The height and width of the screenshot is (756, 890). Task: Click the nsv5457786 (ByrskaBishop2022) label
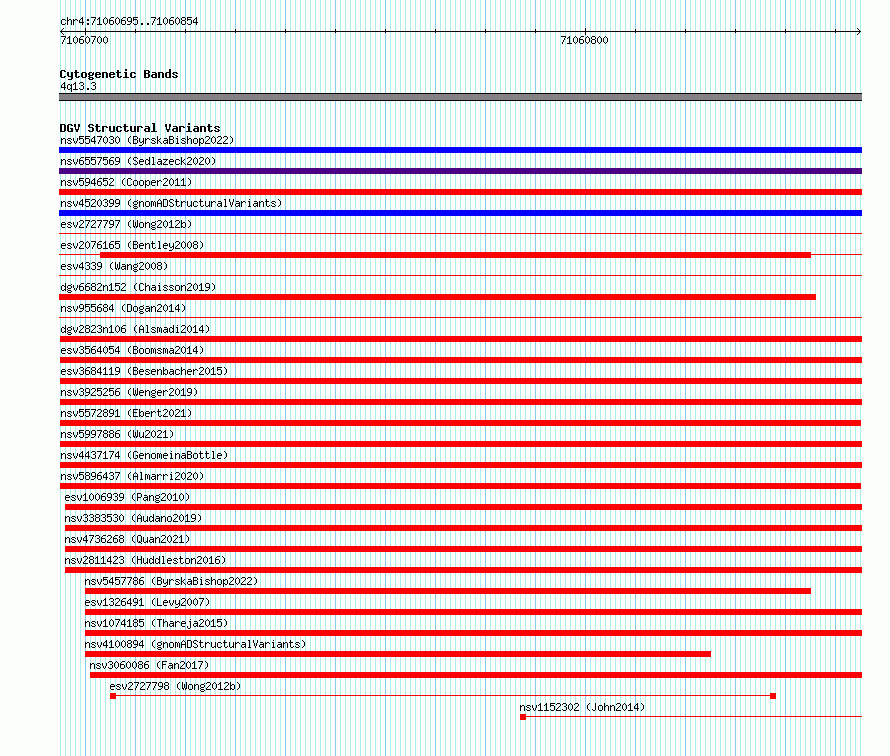pos(171,581)
